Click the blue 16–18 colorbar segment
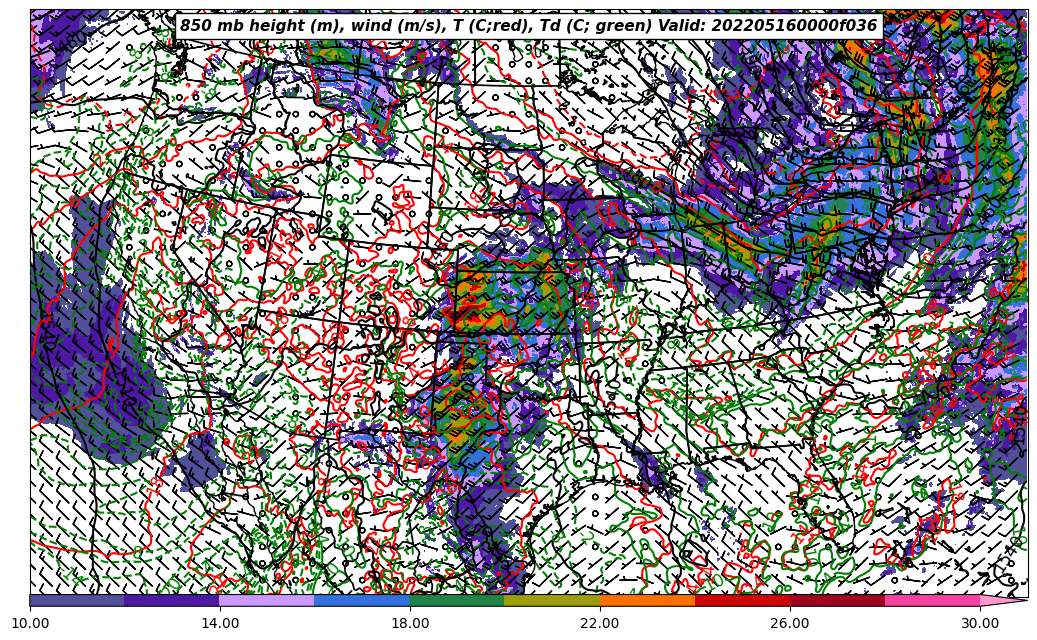 coord(362,600)
